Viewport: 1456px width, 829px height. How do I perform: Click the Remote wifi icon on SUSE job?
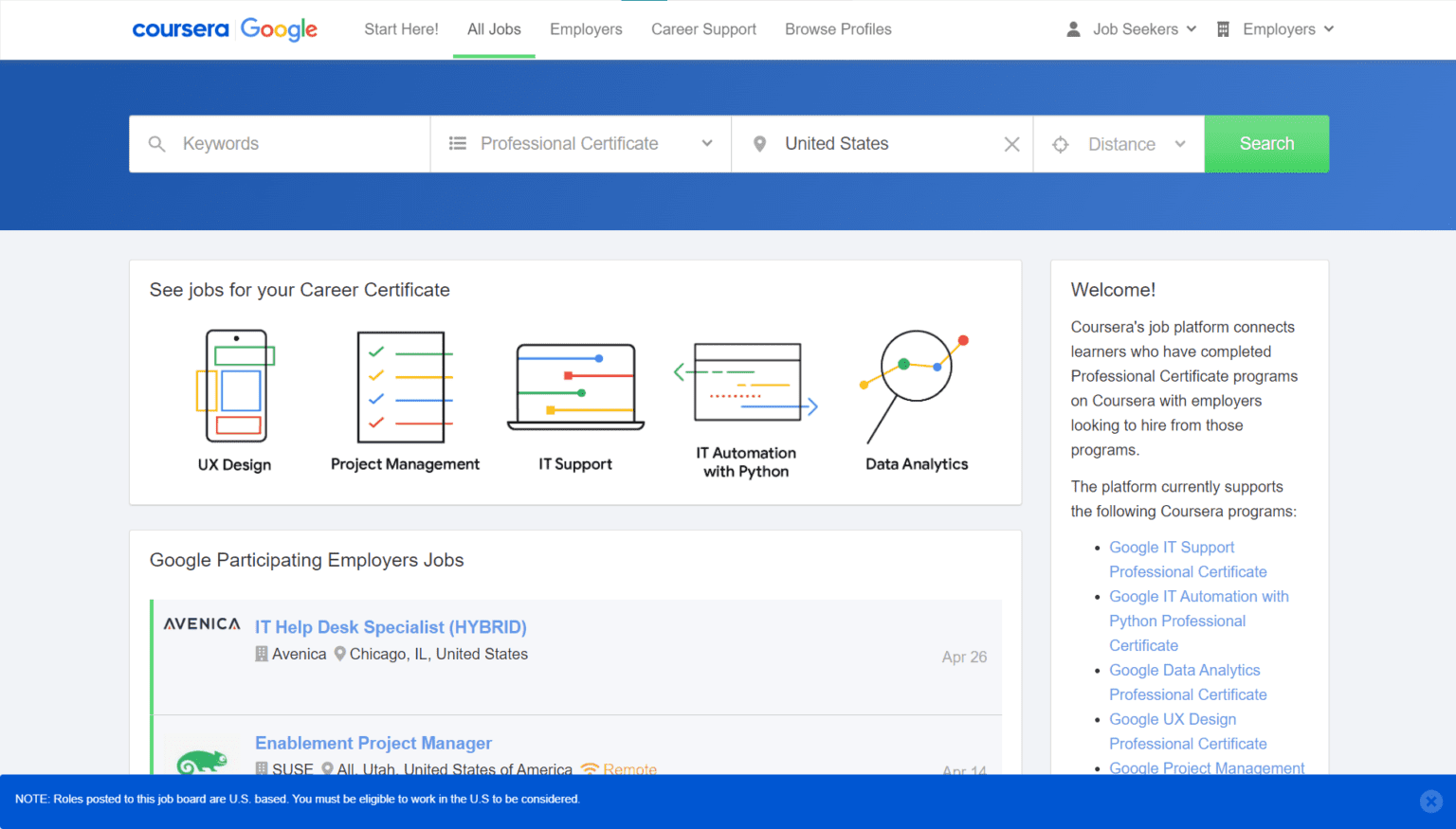pyautogui.click(x=591, y=768)
